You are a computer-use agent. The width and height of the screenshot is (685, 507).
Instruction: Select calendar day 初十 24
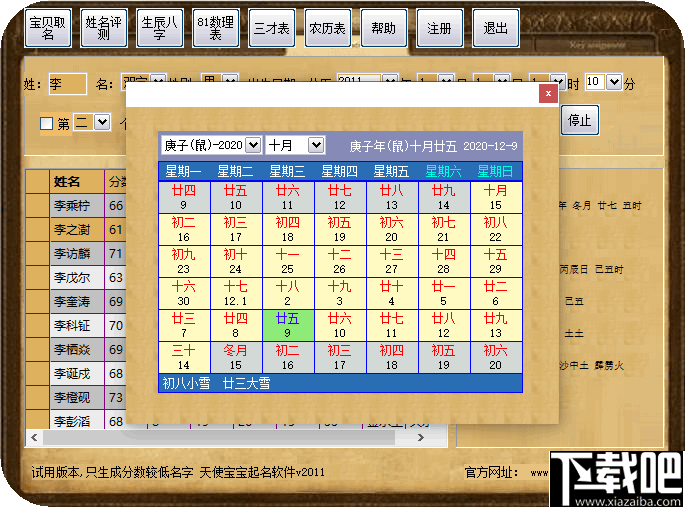[x=236, y=261]
